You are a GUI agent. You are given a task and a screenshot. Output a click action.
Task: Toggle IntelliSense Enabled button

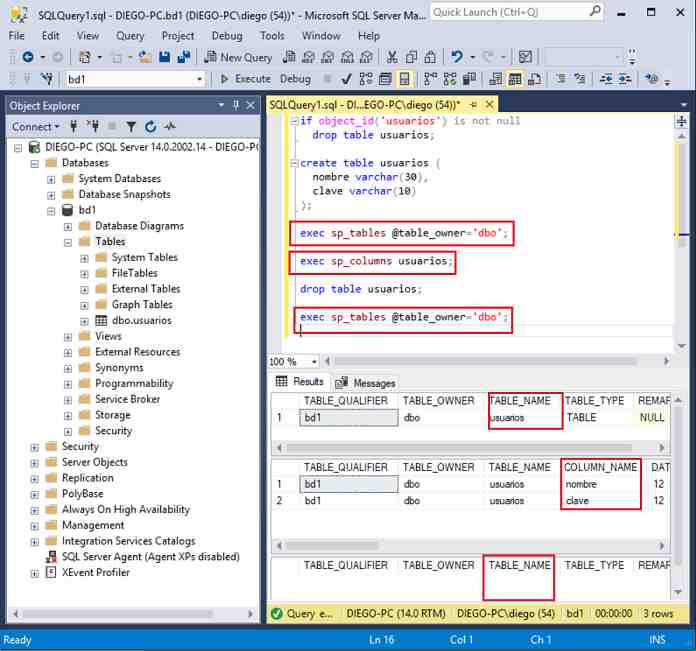(x=404, y=79)
